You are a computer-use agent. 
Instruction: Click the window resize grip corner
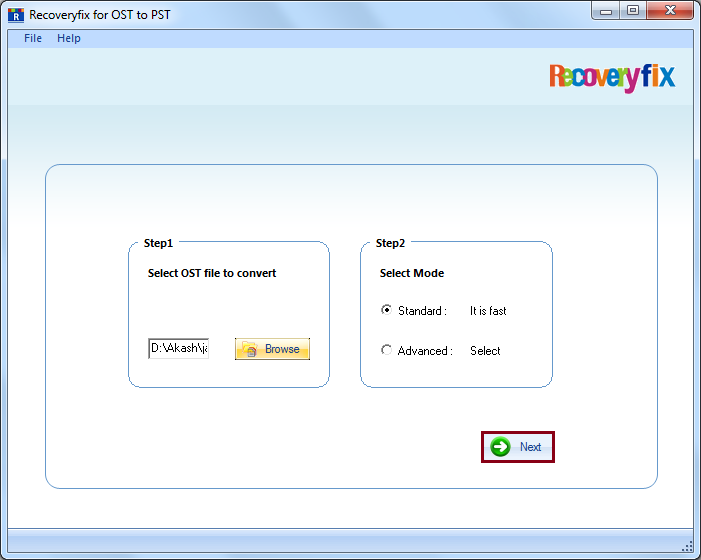click(687, 547)
